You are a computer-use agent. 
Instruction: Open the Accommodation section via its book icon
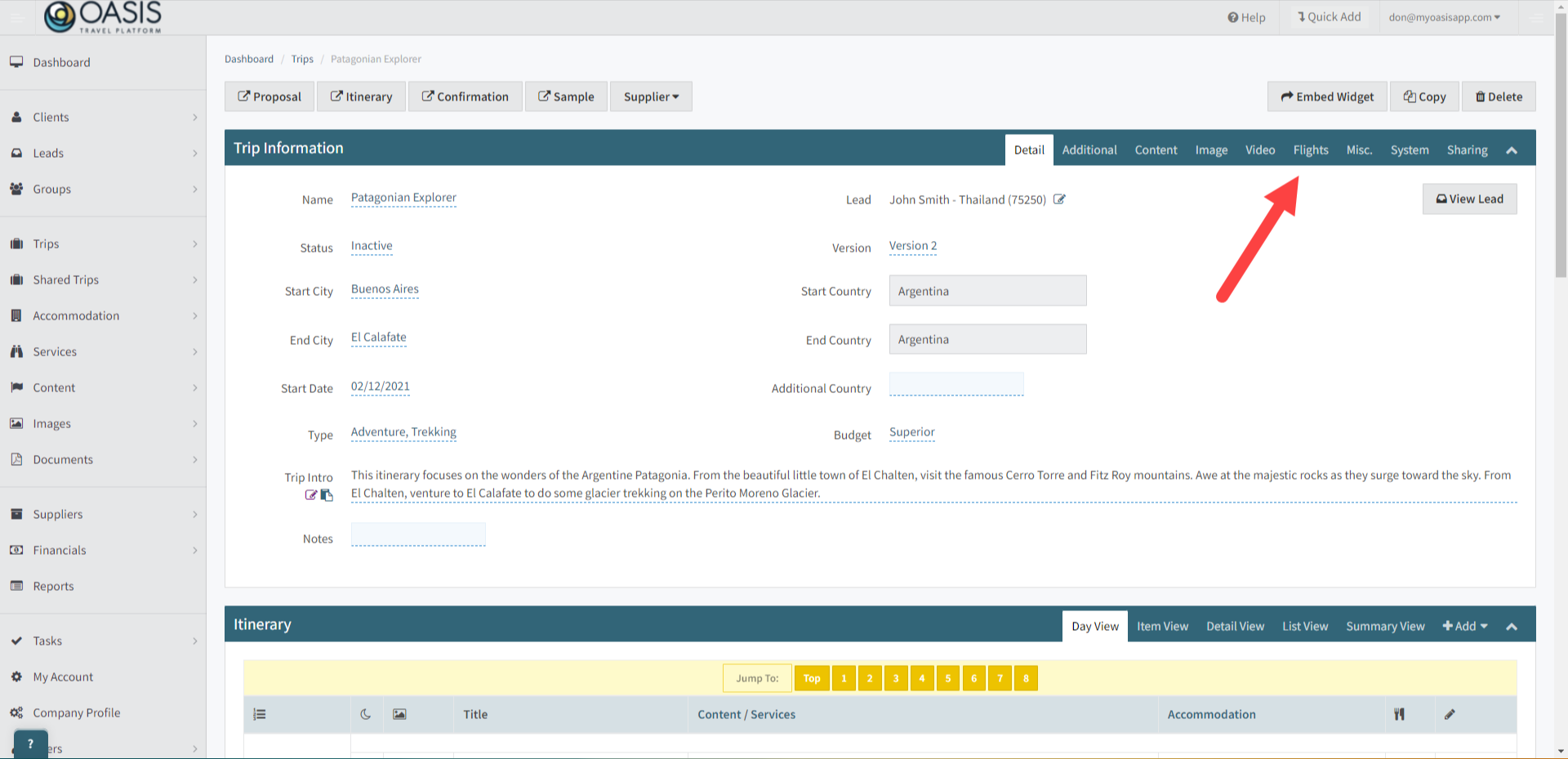(16, 315)
